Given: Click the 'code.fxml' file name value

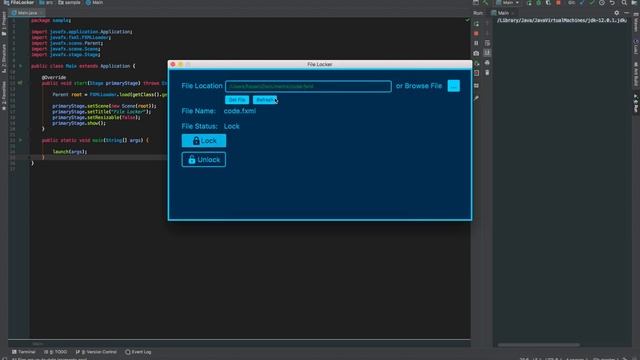Looking at the screenshot, I should (x=240, y=111).
